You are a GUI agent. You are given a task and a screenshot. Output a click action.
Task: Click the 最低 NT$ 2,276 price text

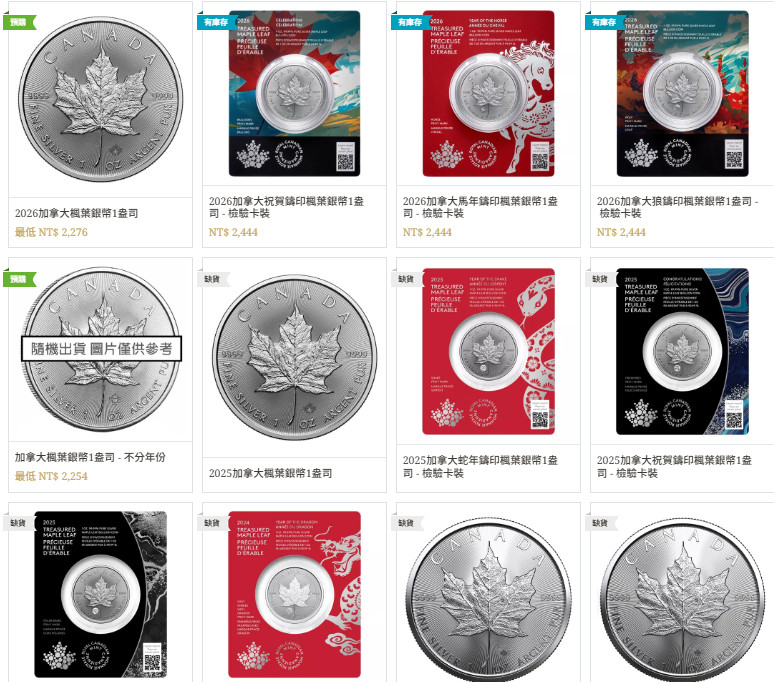[x=51, y=232]
